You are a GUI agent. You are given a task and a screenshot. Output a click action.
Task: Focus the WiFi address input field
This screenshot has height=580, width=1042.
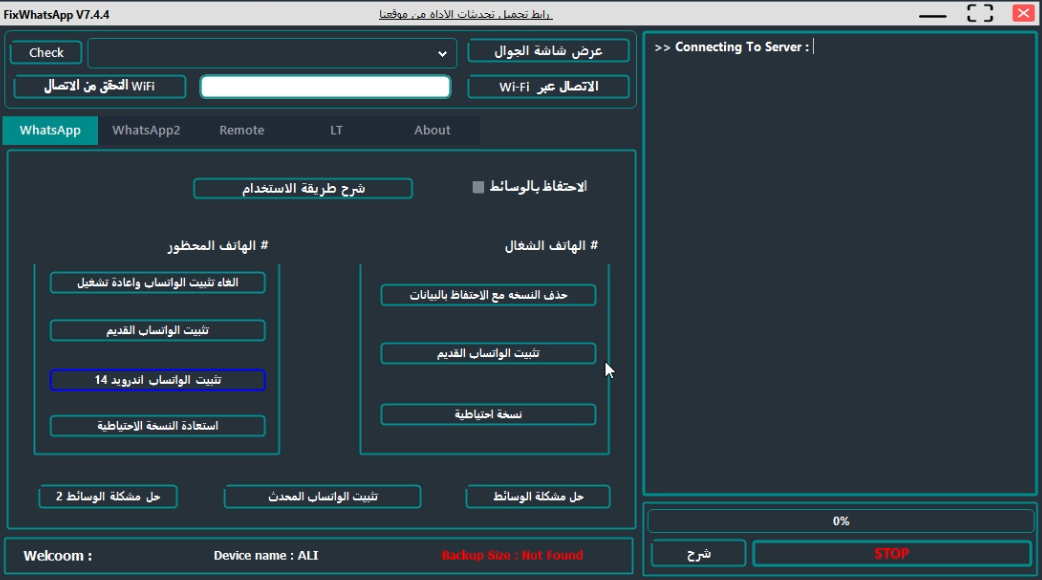(325, 87)
